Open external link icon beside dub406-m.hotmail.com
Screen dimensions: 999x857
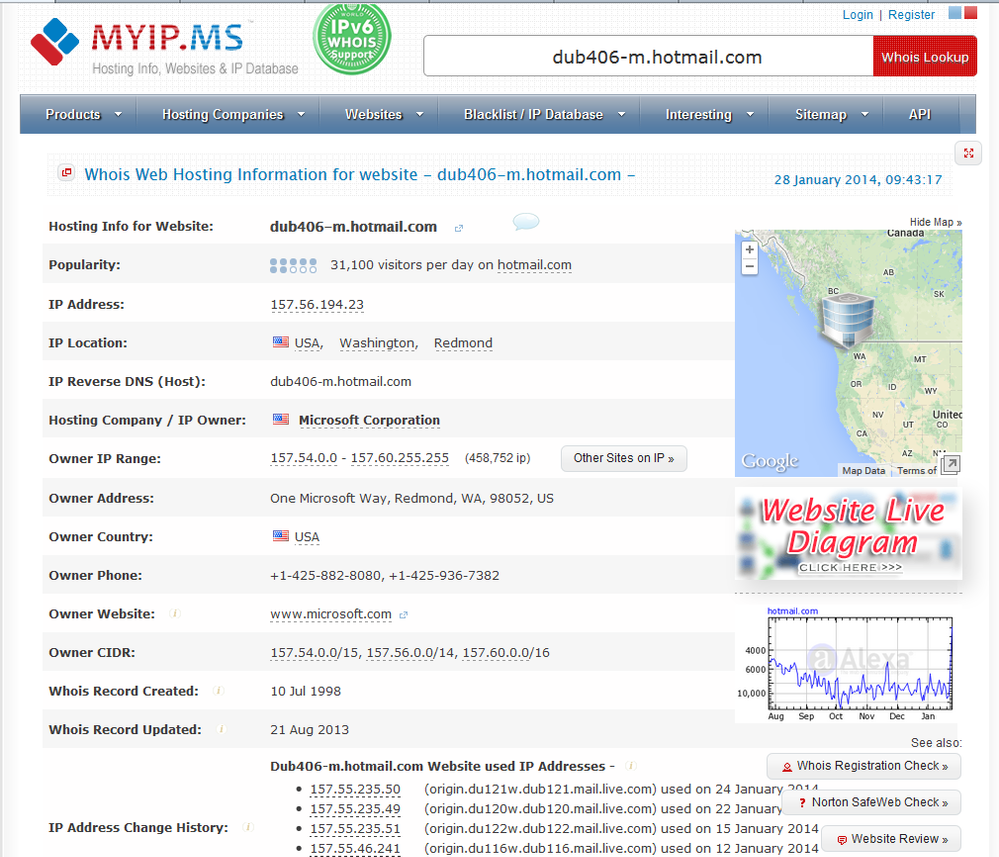click(459, 228)
